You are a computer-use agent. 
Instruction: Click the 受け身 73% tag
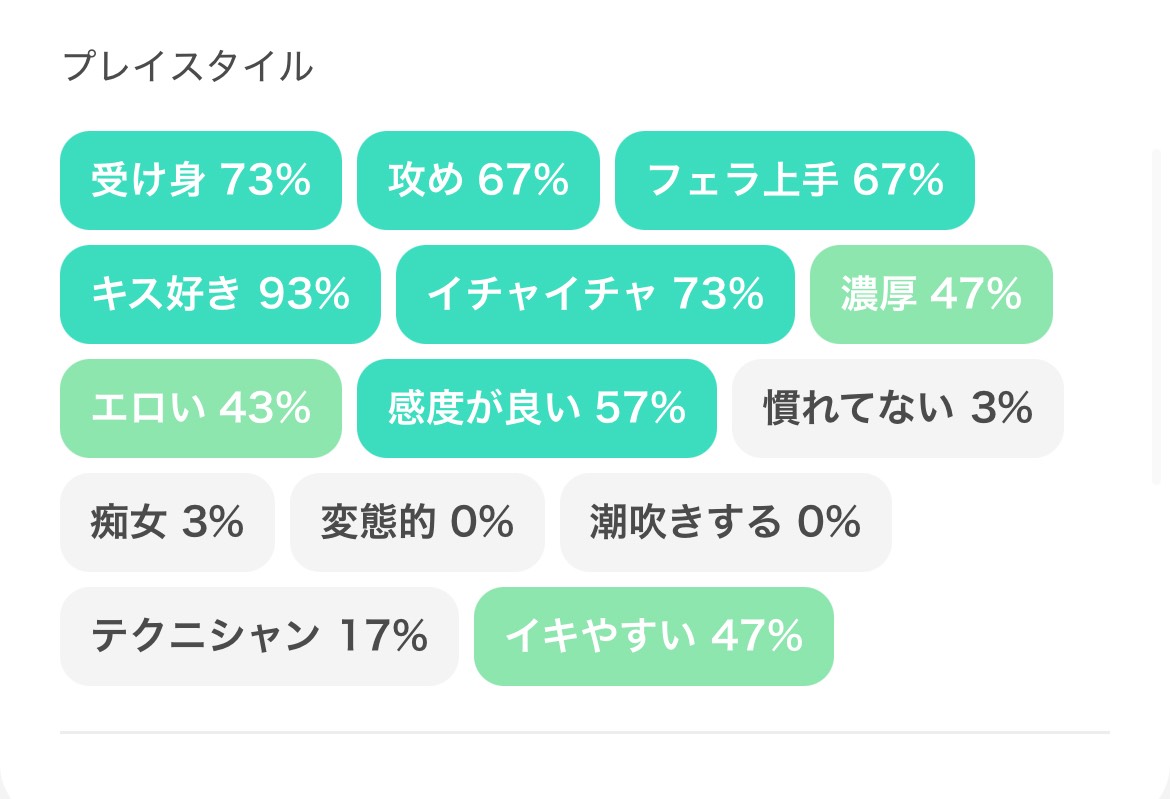coord(201,181)
